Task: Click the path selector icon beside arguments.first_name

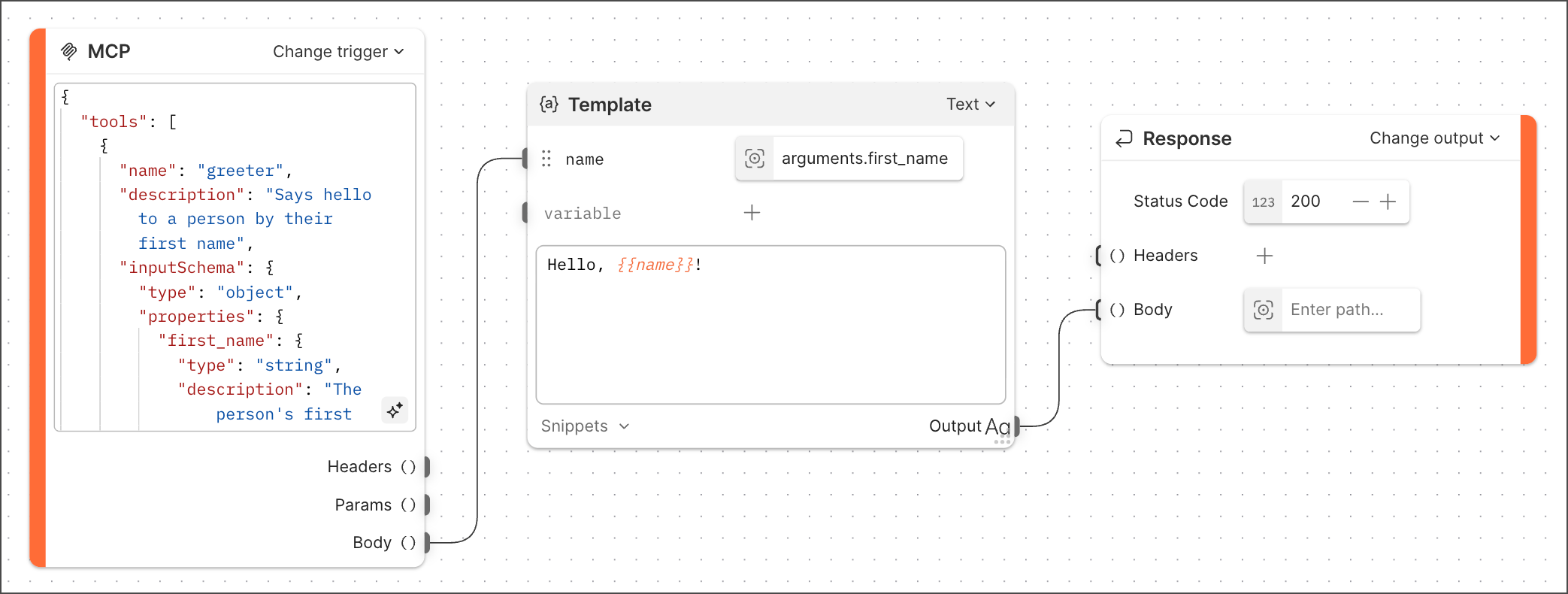Action: pyautogui.click(x=754, y=159)
